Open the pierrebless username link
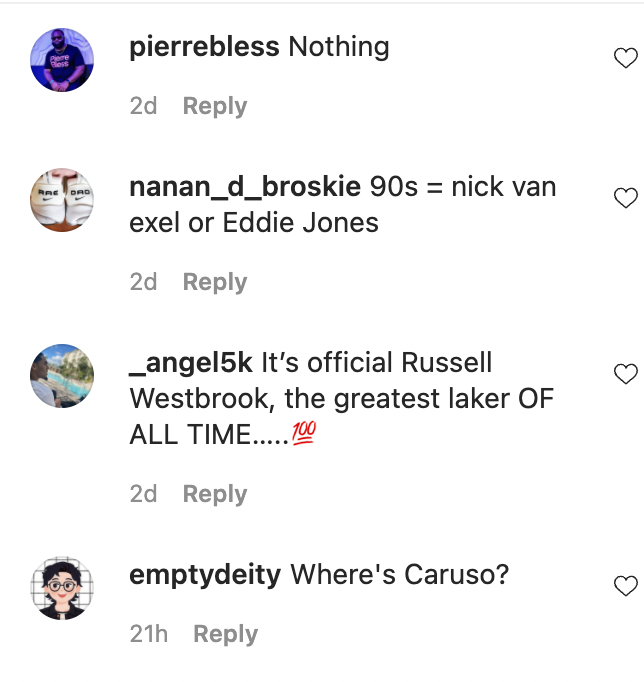Screen dimensions: 644x682 click(x=204, y=47)
